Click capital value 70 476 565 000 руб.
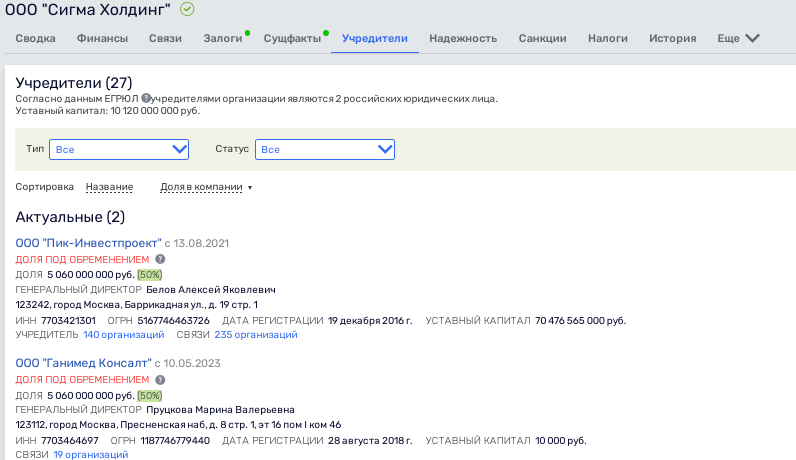The height and width of the screenshot is (460, 796). coord(580,321)
